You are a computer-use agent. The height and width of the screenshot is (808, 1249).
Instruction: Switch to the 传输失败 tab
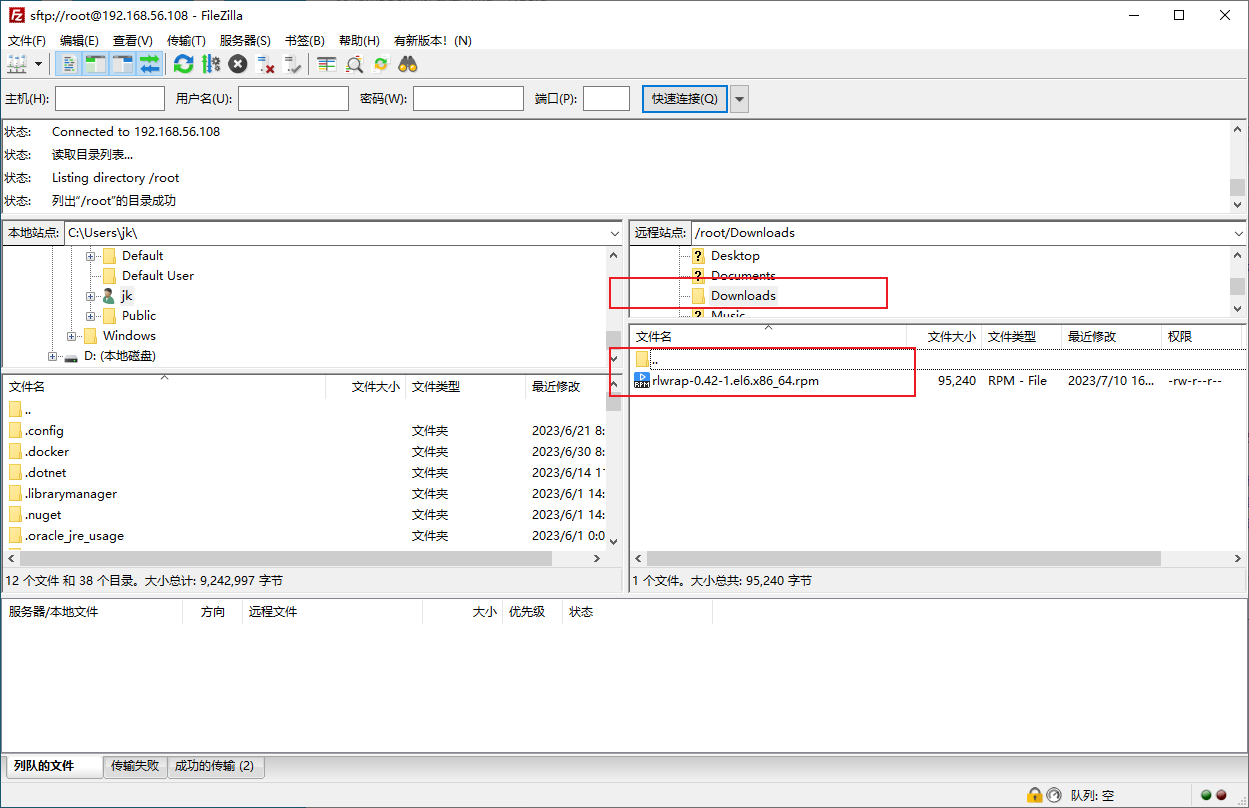(135, 766)
